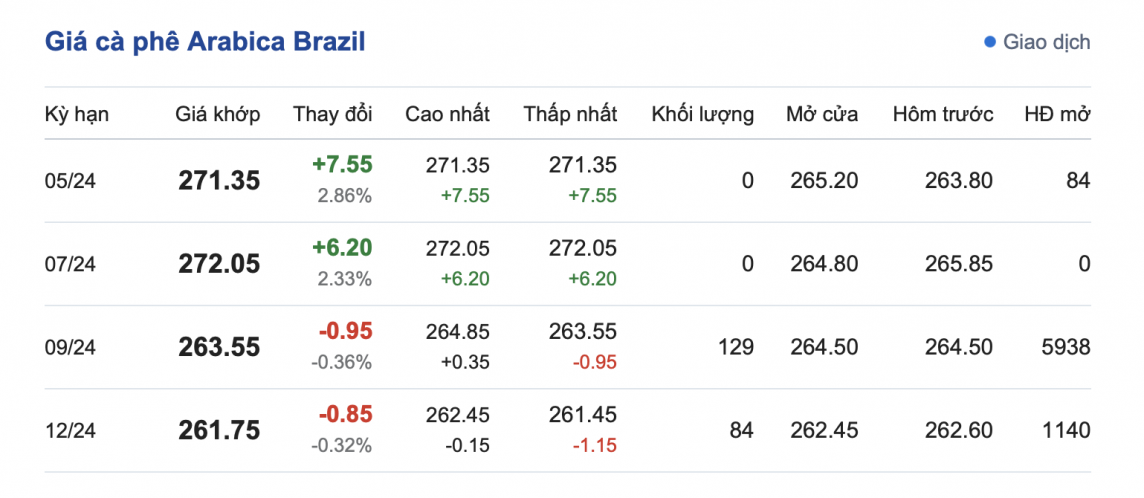The width and height of the screenshot is (1144, 498).
Task: Click the blue Giao dịch status dot
Action: [990, 42]
